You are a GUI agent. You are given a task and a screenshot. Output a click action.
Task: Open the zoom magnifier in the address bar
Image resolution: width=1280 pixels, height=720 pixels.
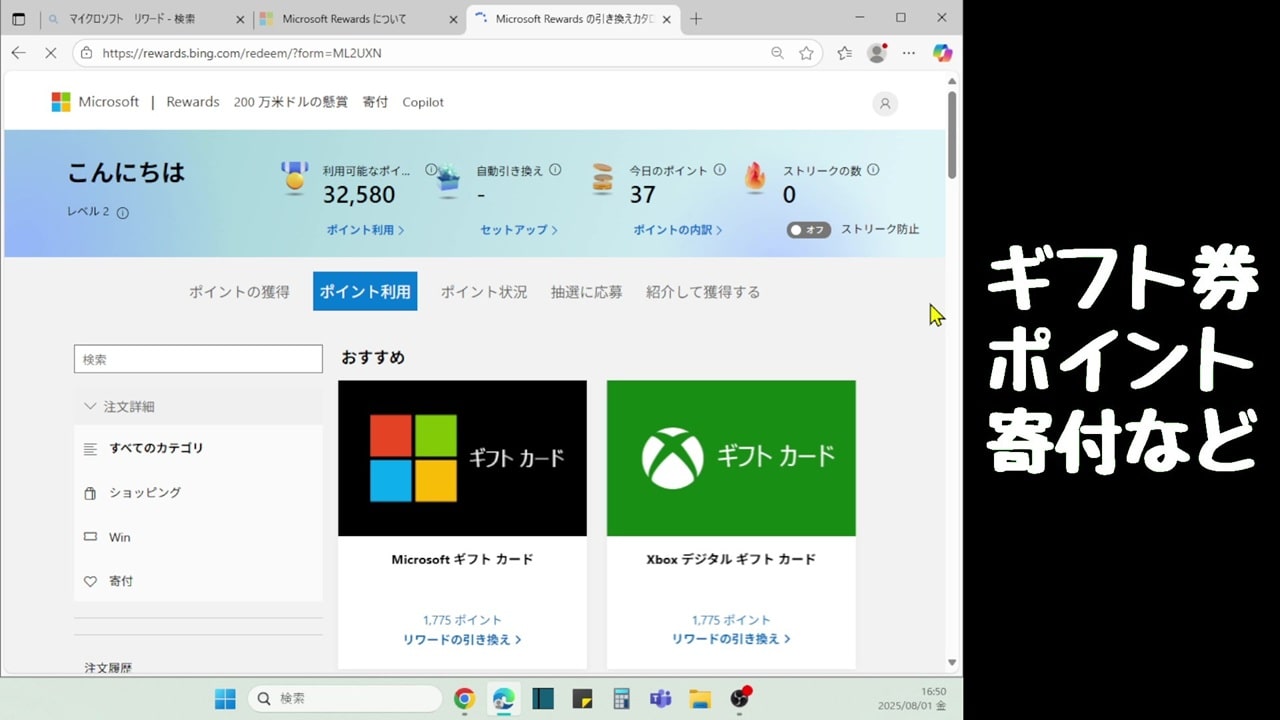pyautogui.click(x=777, y=53)
